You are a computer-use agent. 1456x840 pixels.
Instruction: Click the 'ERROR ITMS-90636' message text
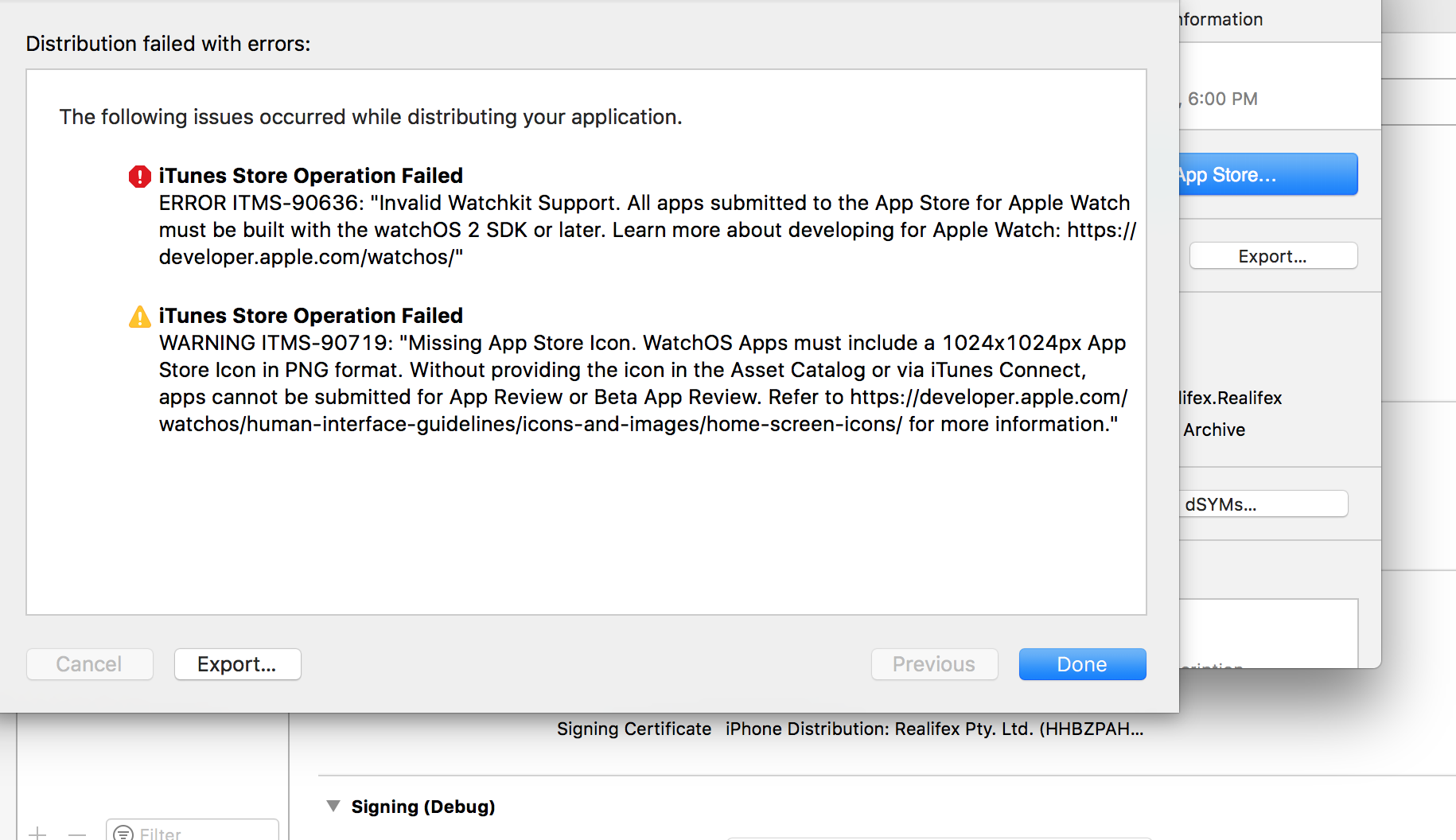point(647,230)
